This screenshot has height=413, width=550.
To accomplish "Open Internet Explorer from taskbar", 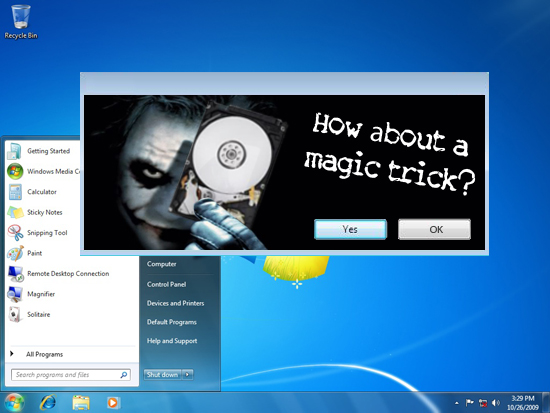I will 48,402.
